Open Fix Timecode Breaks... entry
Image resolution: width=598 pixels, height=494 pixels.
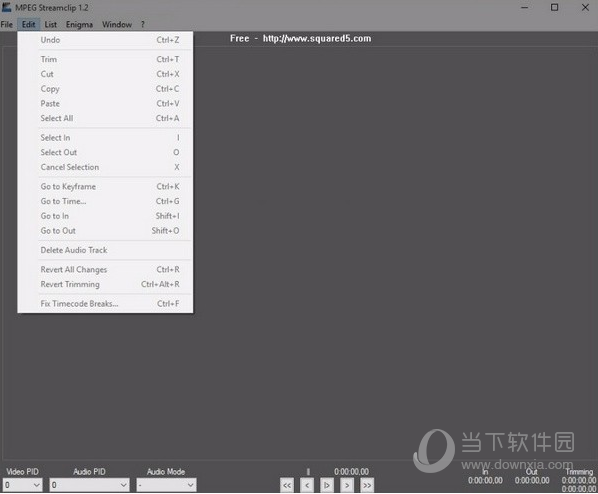tap(105, 304)
